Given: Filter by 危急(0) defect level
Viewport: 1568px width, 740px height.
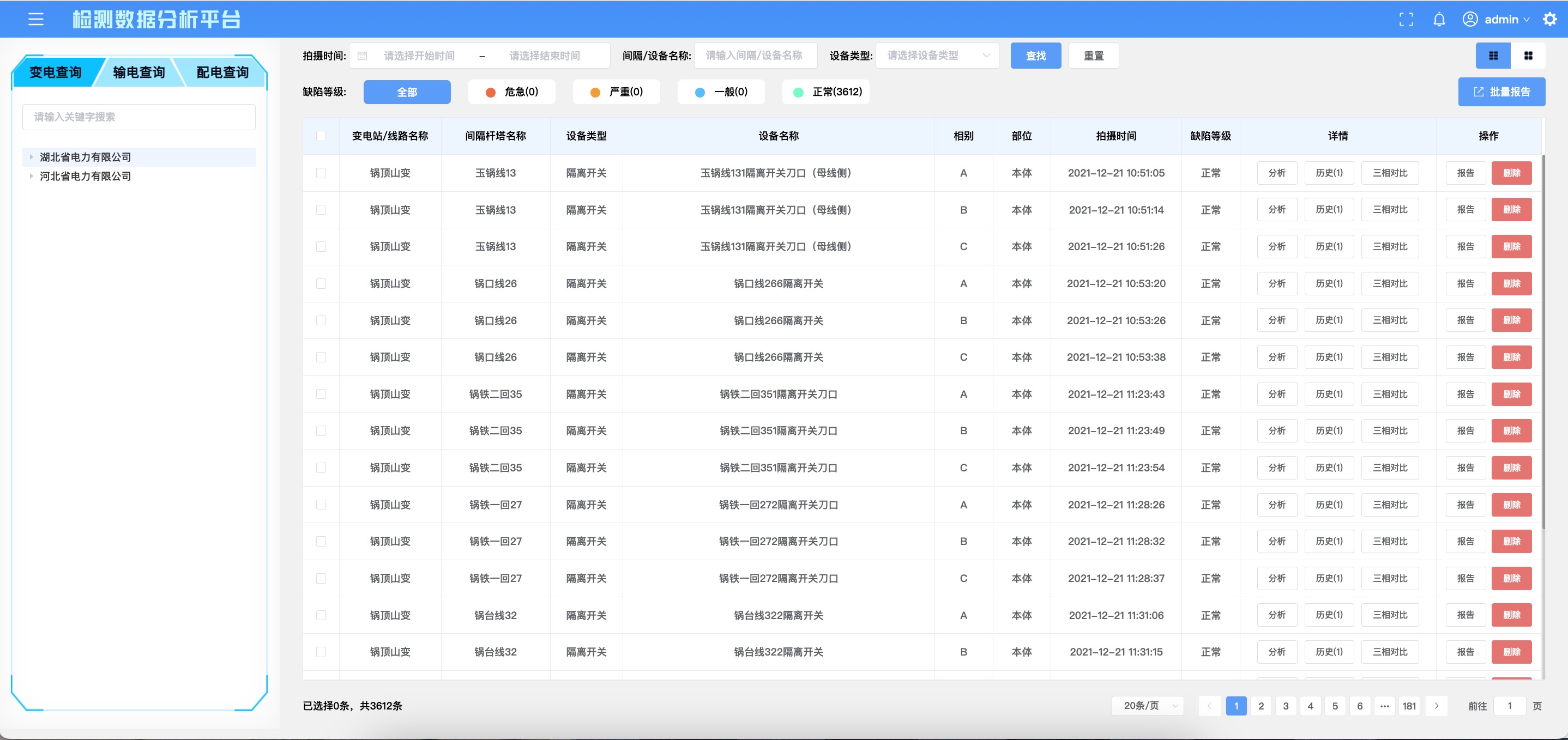Looking at the screenshot, I should pos(512,92).
